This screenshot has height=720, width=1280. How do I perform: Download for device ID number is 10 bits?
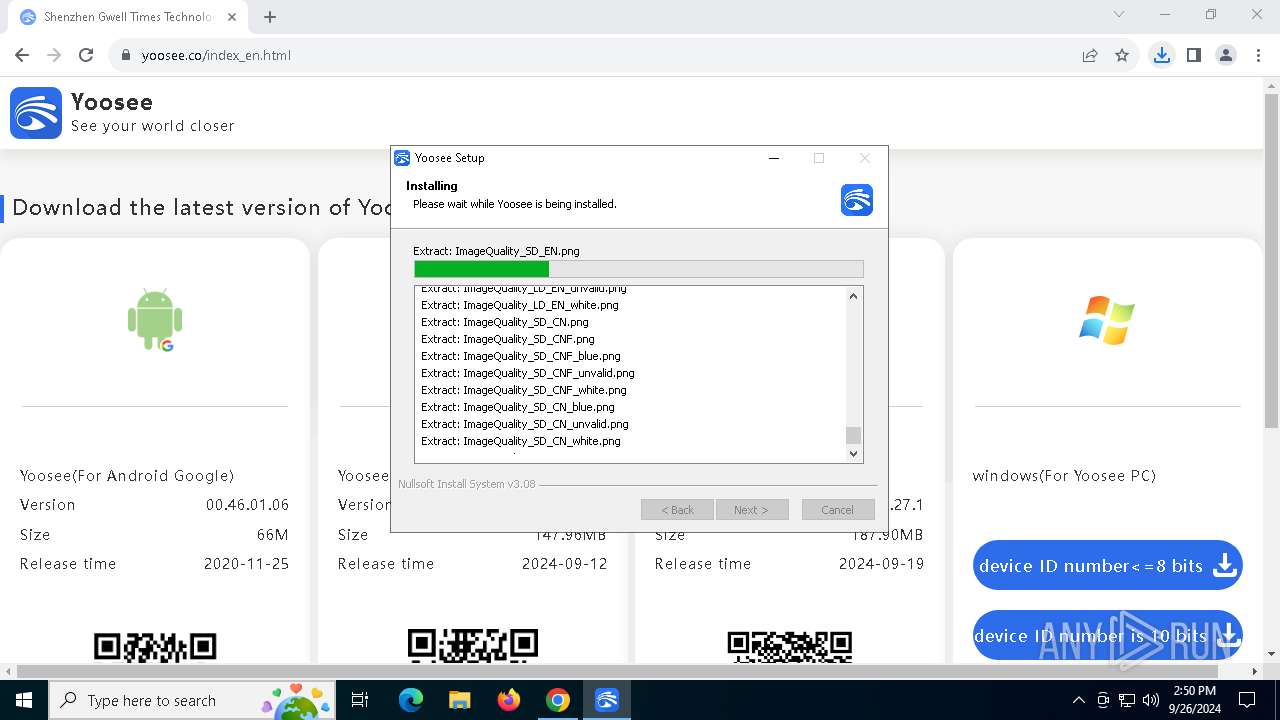tap(1107, 636)
